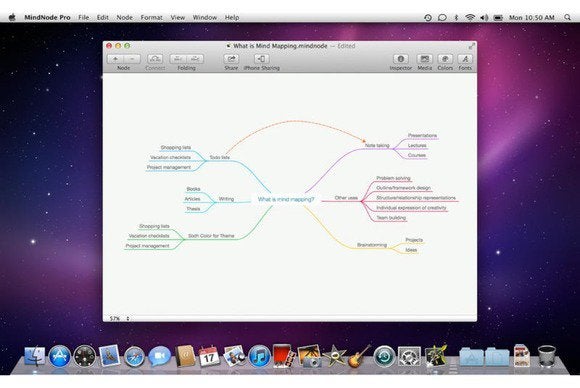Open the View menu
This screenshot has height=388, width=580.
pyautogui.click(x=178, y=17)
